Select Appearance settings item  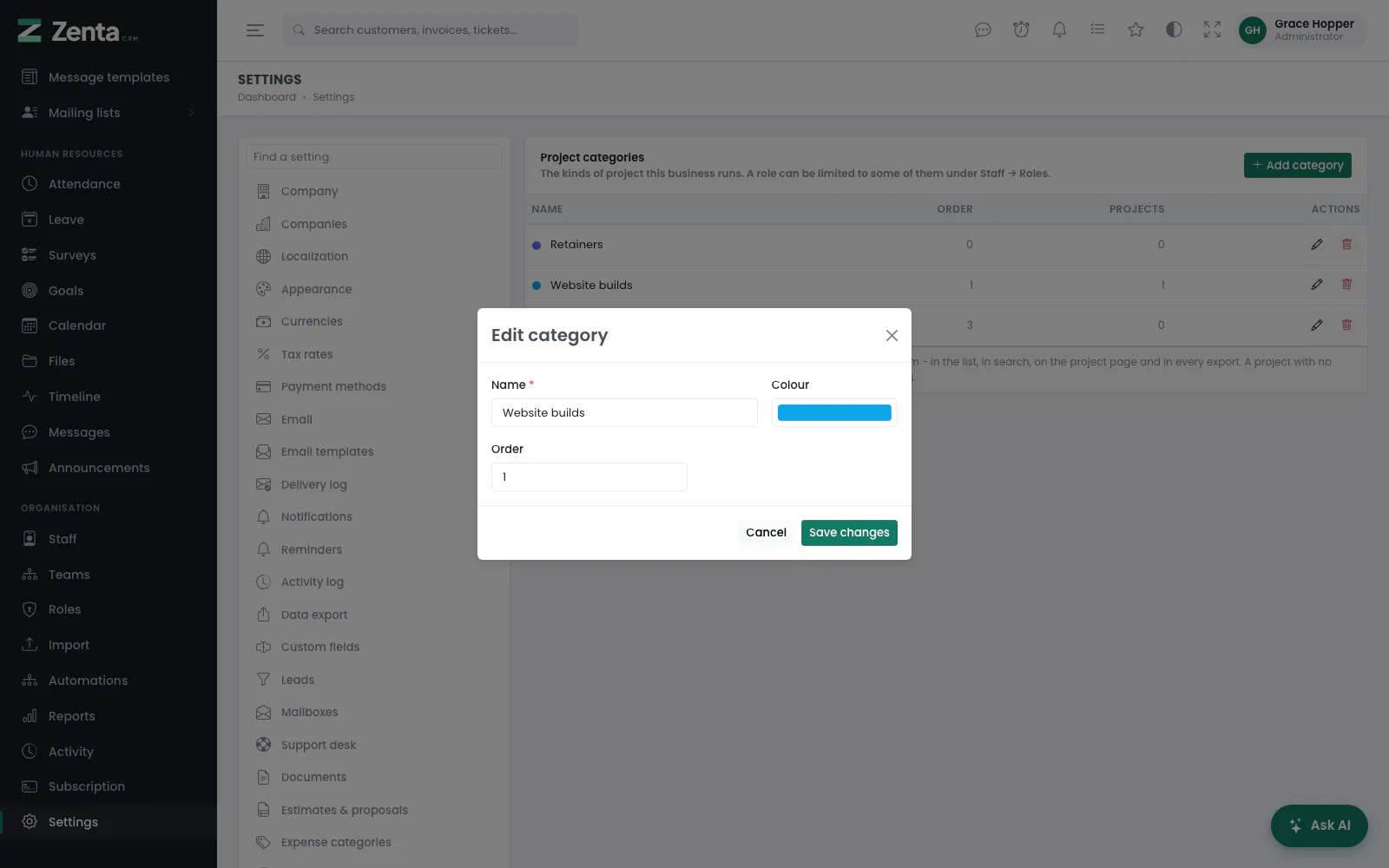click(x=374, y=289)
